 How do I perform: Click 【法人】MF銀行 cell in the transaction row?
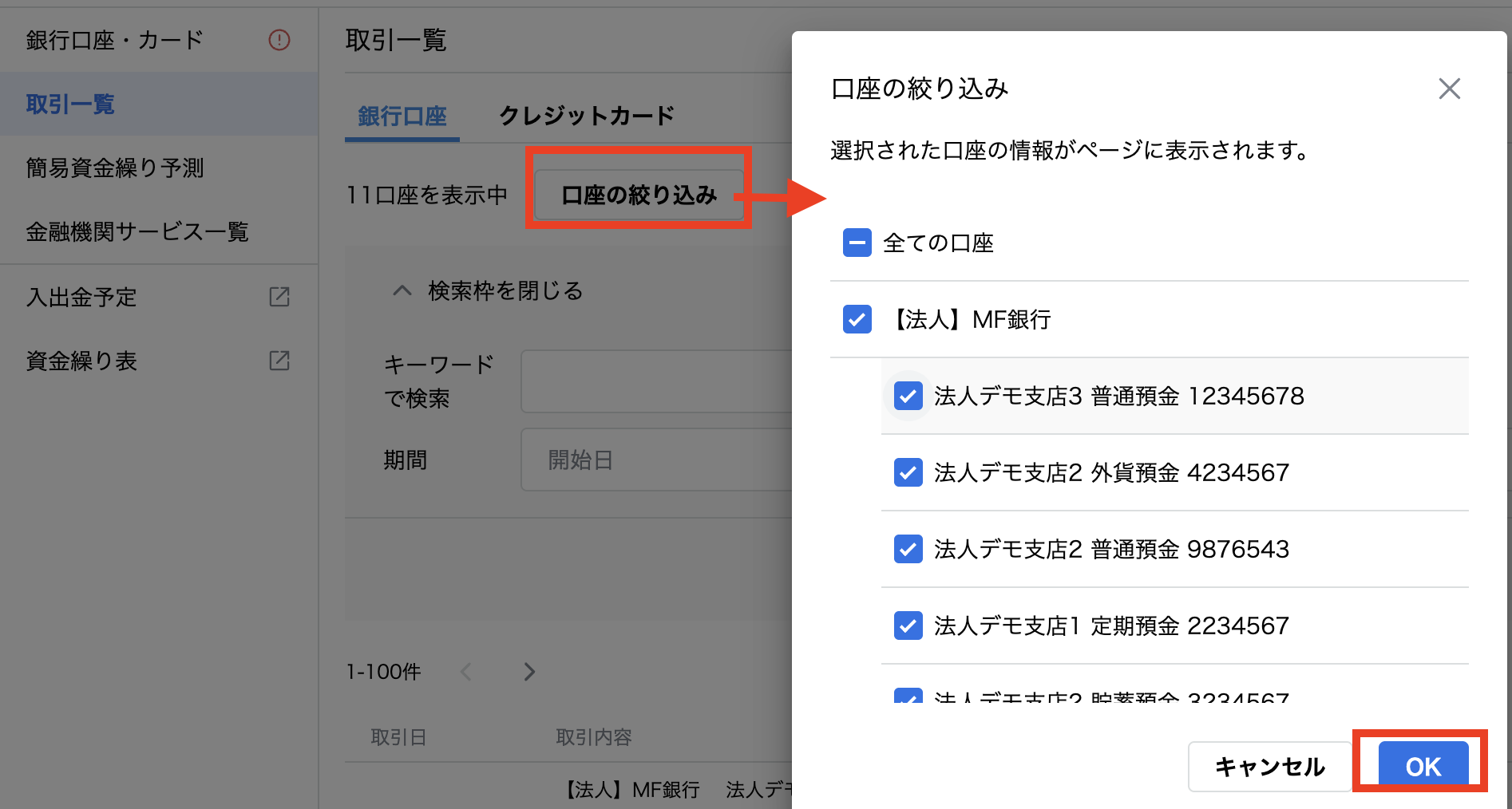(x=630, y=790)
